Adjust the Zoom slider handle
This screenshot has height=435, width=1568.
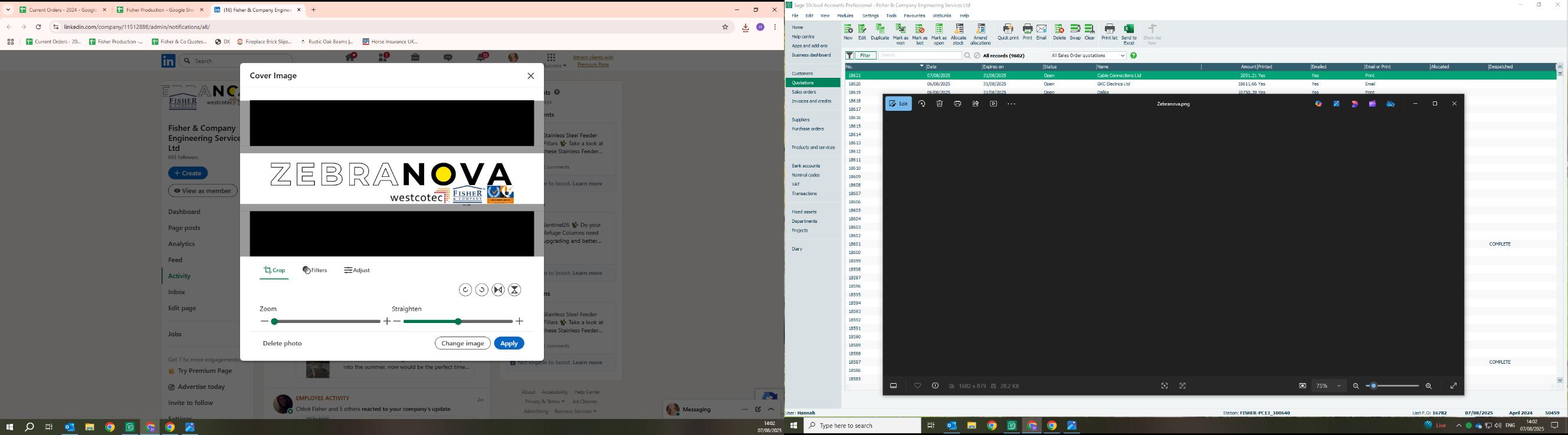tap(274, 322)
